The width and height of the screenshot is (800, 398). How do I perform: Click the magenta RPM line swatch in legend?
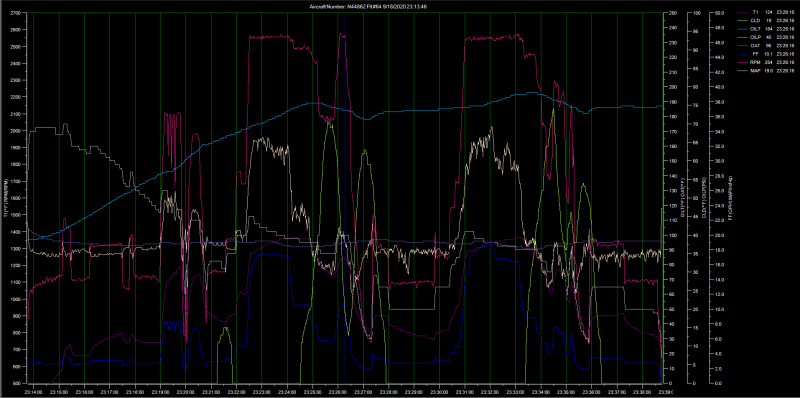(x=743, y=62)
